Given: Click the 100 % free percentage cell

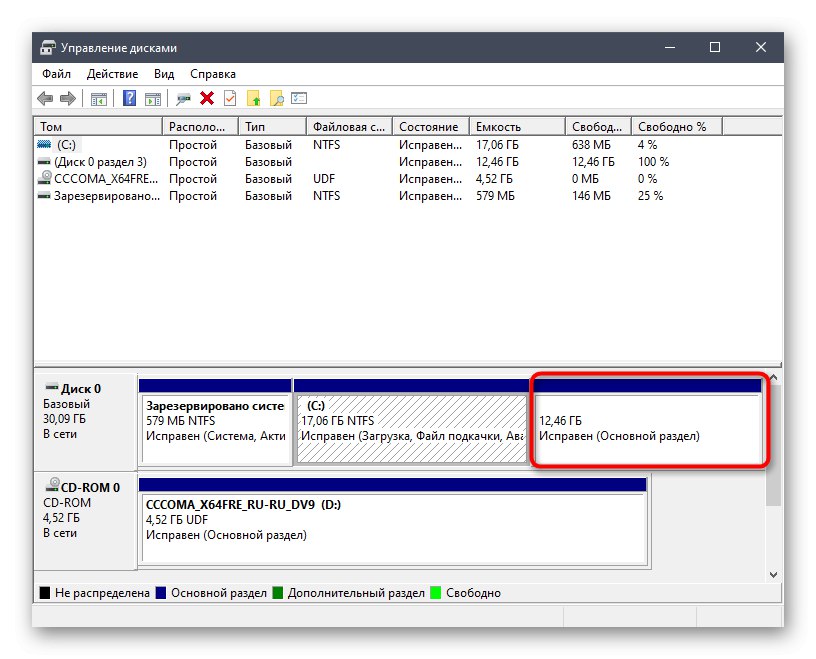Looking at the screenshot, I should pyautogui.click(x=654, y=162).
